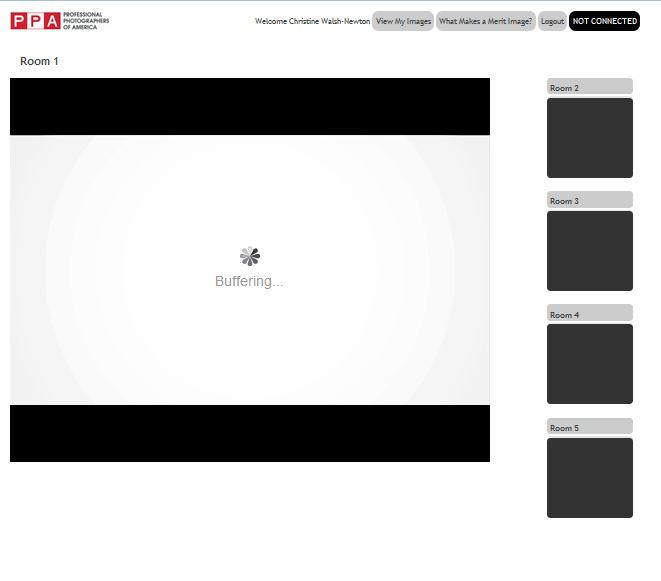Open the Room 5 video thumbnail
This screenshot has width=661, height=581.
pyautogui.click(x=589, y=478)
